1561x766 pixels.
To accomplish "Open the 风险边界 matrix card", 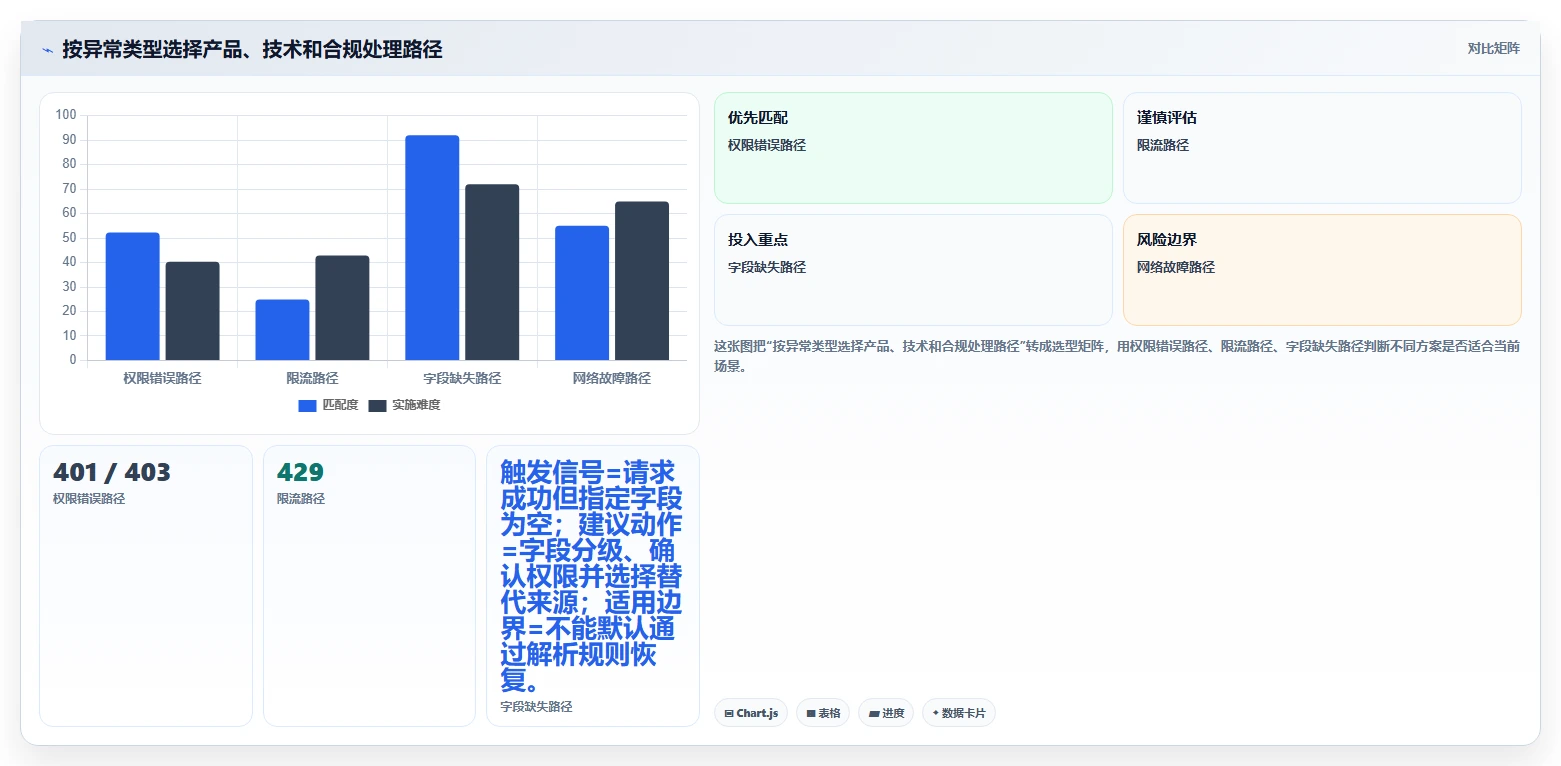I will pos(1322,270).
